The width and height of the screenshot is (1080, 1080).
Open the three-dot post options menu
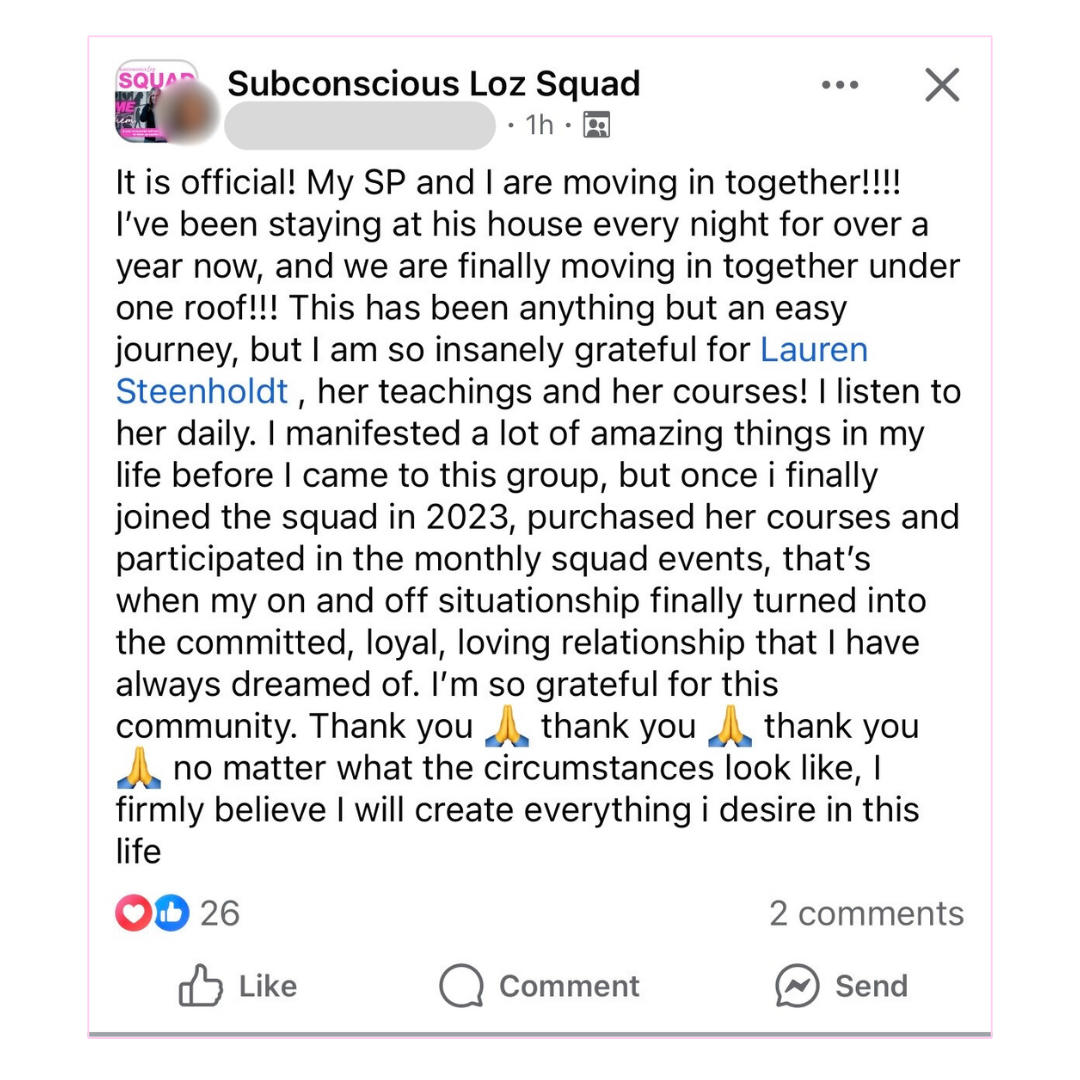click(839, 85)
